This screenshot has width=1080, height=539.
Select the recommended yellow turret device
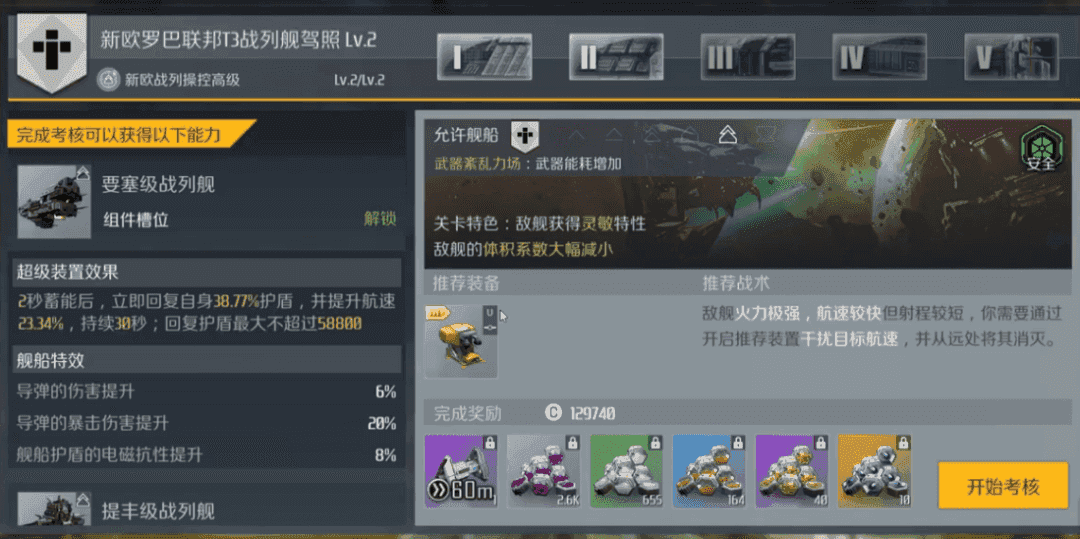(461, 341)
